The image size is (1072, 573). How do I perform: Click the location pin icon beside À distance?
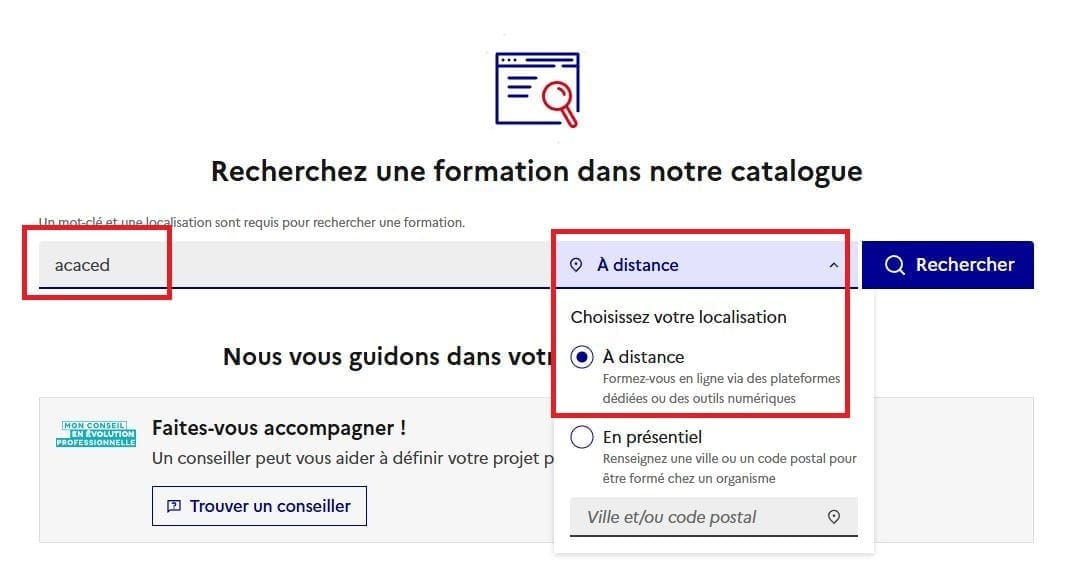pyautogui.click(x=575, y=265)
